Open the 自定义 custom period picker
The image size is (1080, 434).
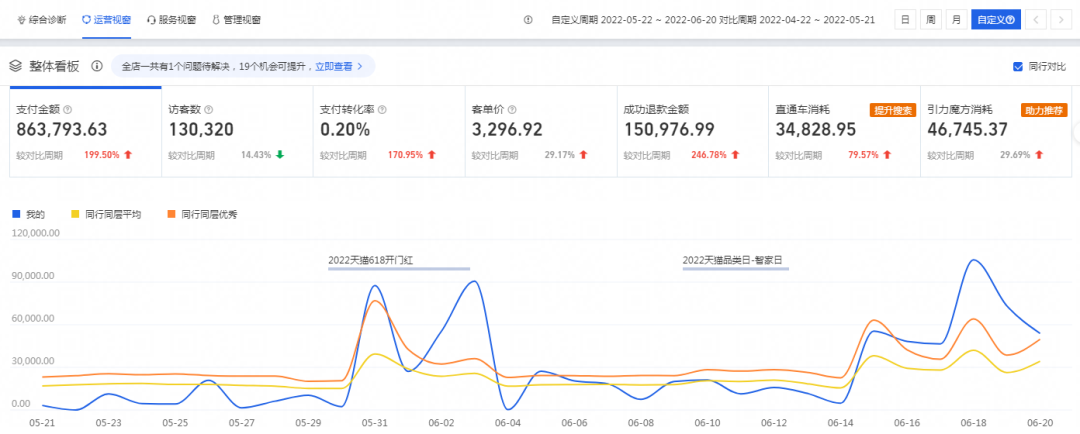pyautogui.click(x=994, y=19)
